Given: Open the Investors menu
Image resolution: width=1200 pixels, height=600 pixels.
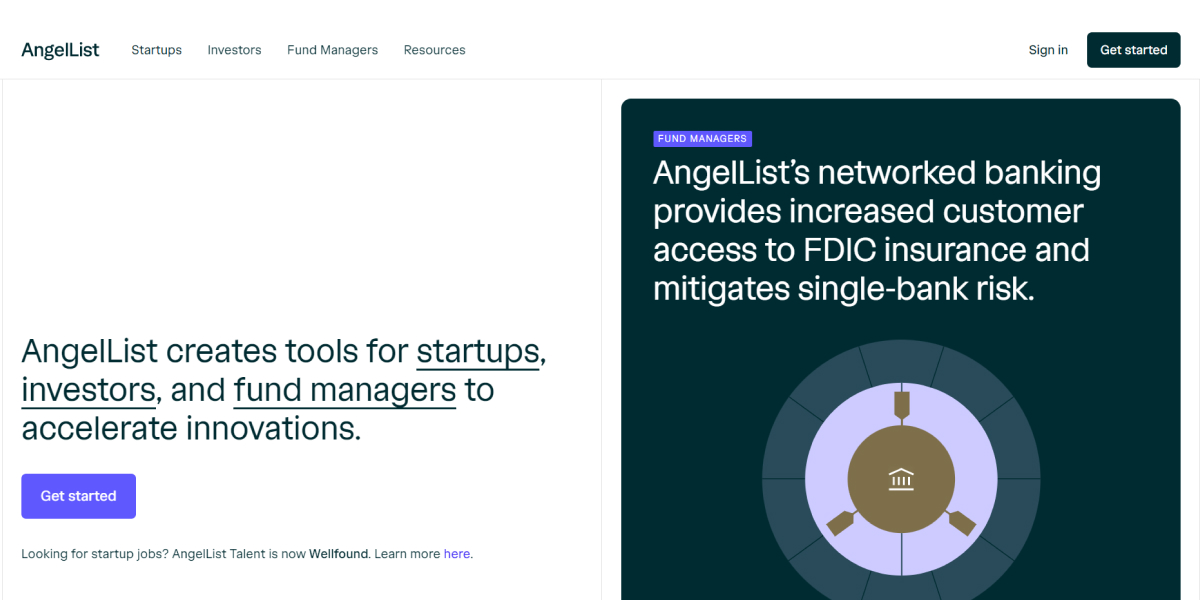Looking at the screenshot, I should (x=234, y=50).
